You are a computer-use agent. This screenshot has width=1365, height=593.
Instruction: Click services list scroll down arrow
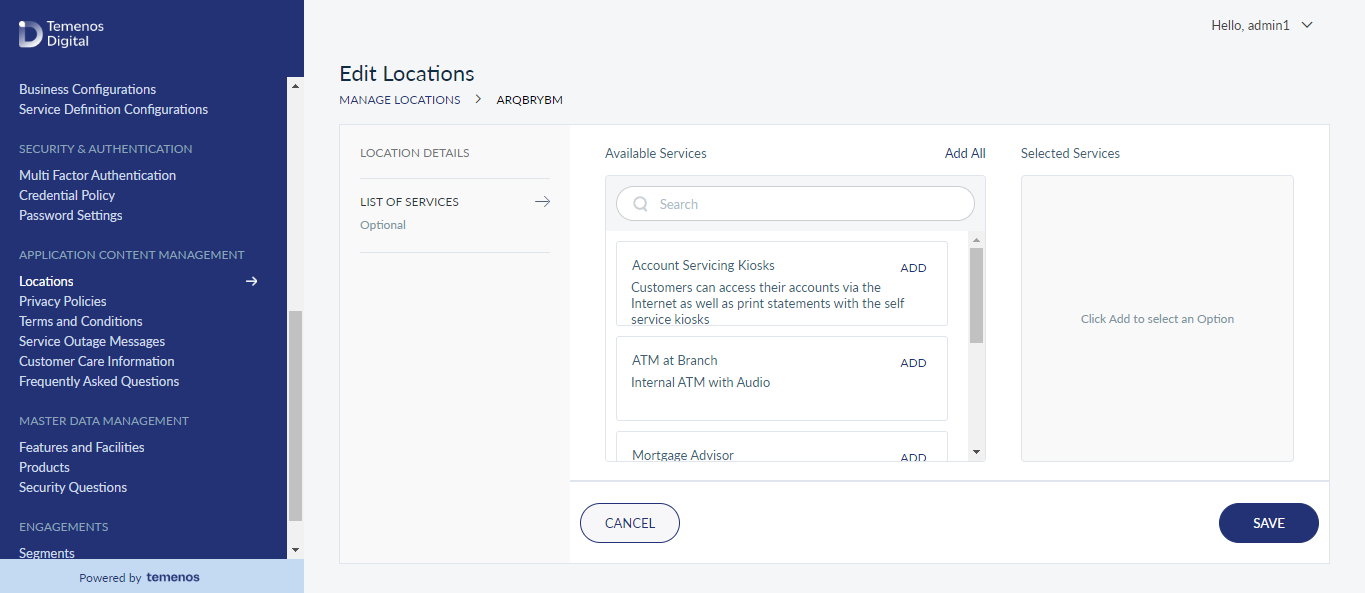[x=977, y=452]
